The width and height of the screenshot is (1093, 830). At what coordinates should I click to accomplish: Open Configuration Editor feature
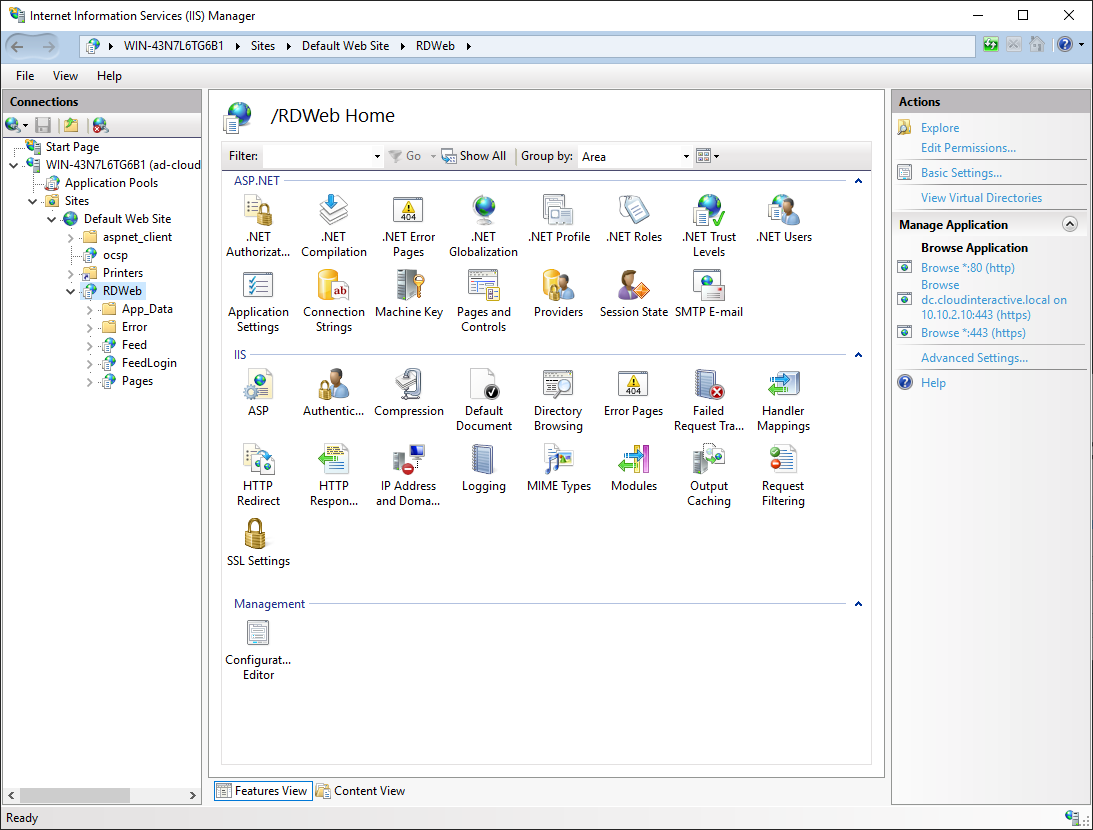[x=258, y=650]
